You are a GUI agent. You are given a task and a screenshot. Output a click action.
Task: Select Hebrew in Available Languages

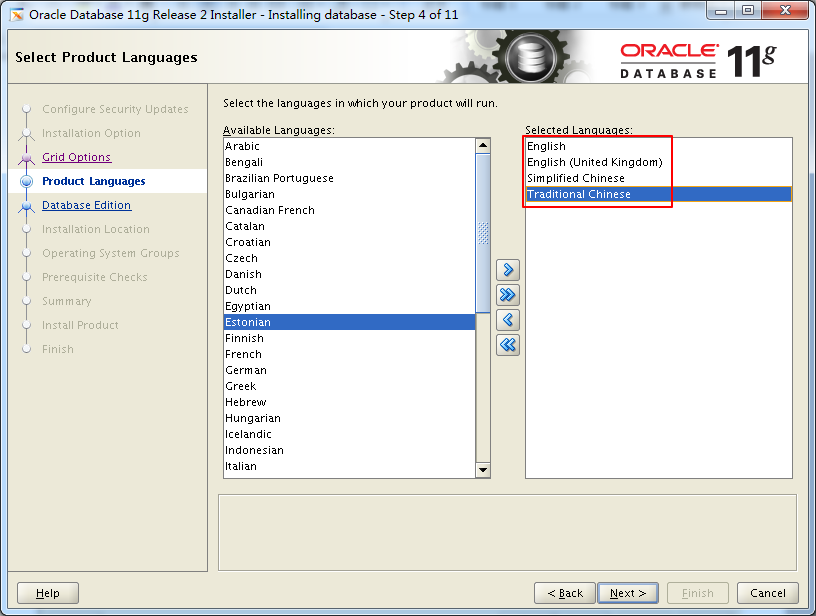coord(349,402)
